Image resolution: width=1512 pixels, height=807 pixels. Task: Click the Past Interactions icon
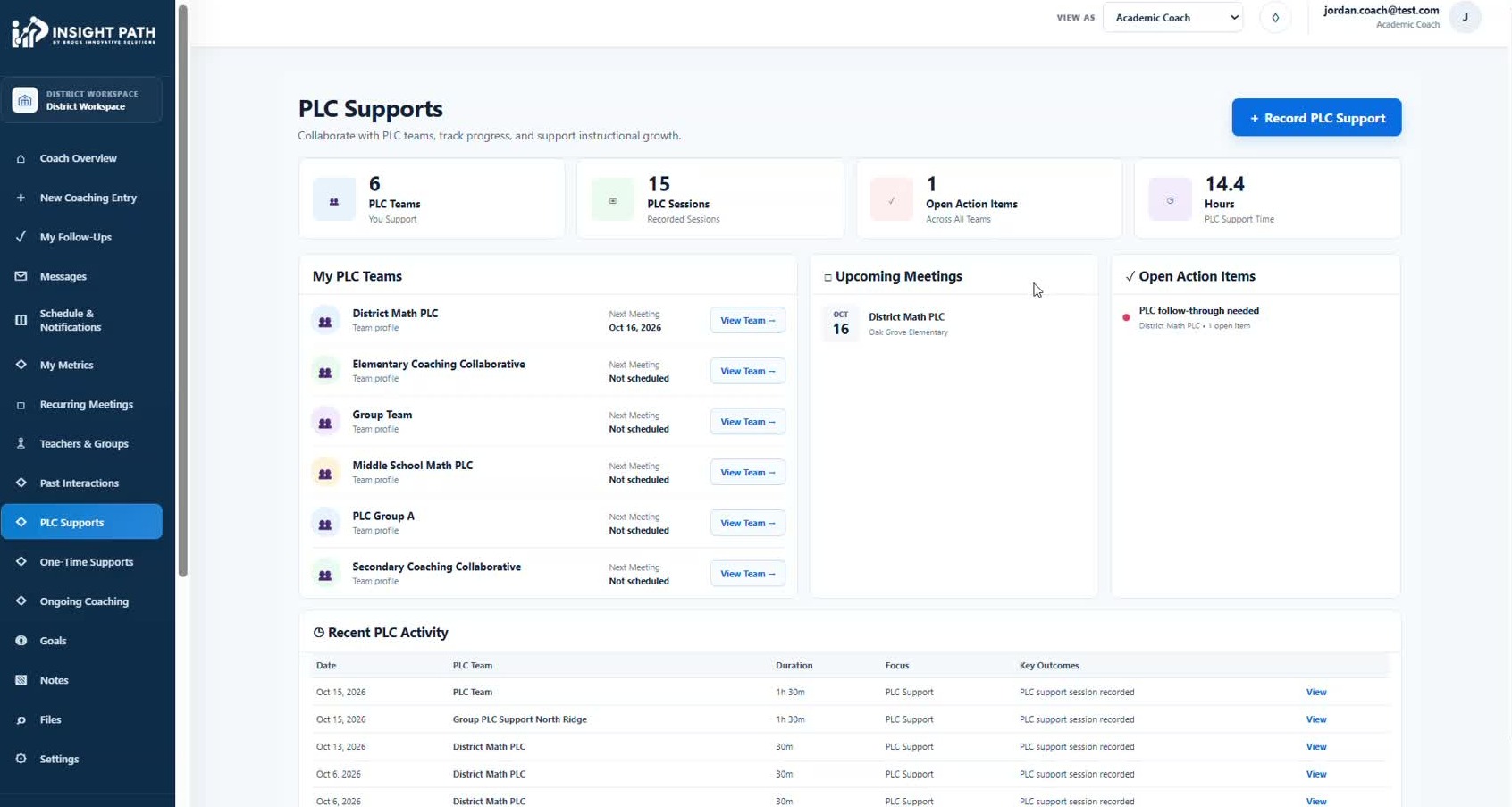click(21, 483)
